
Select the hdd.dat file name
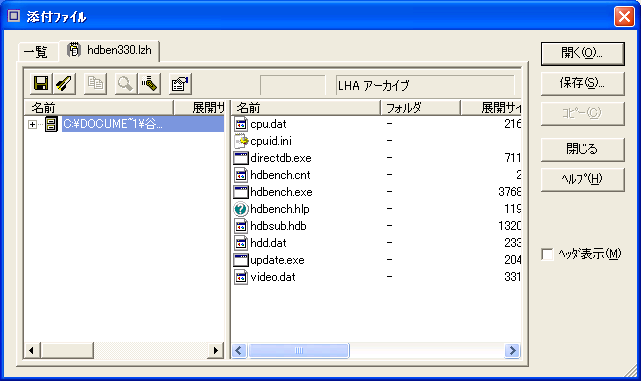[x=268, y=243]
